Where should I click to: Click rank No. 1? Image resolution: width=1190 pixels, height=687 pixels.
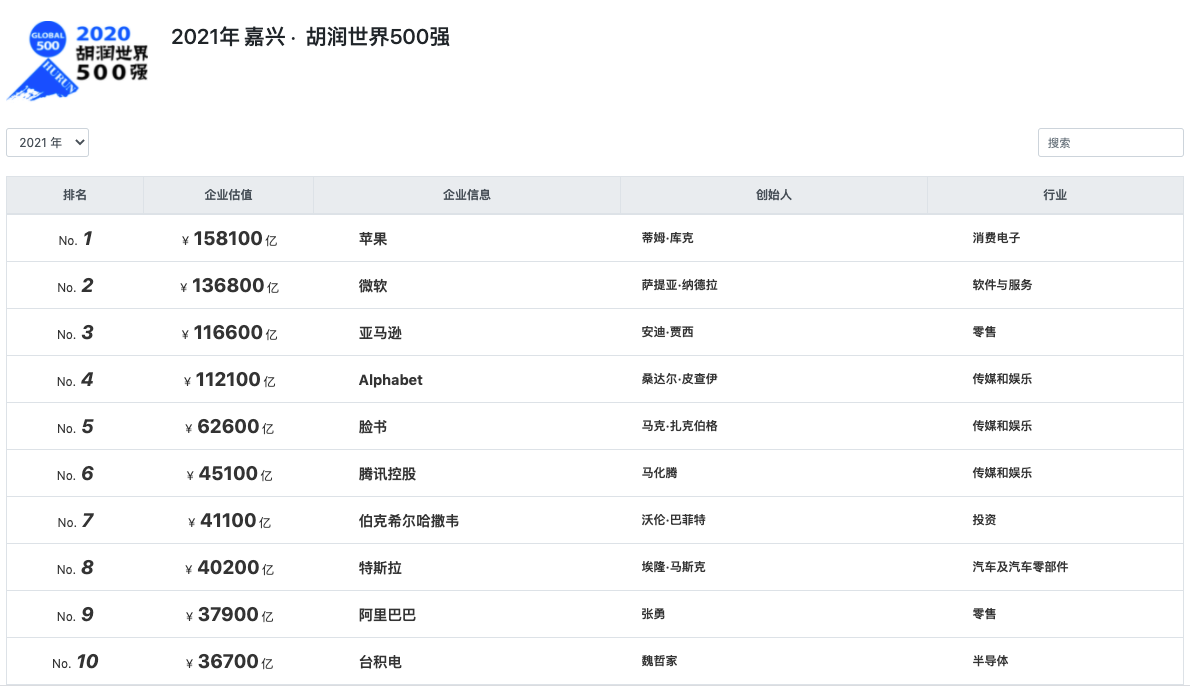(x=75, y=239)
